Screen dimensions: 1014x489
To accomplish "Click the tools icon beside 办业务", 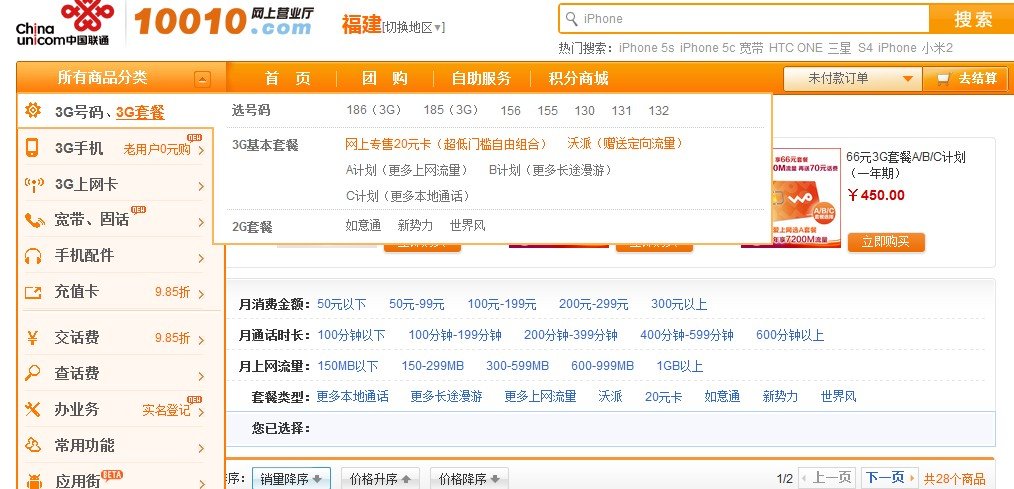I will (x=32, y=409).
